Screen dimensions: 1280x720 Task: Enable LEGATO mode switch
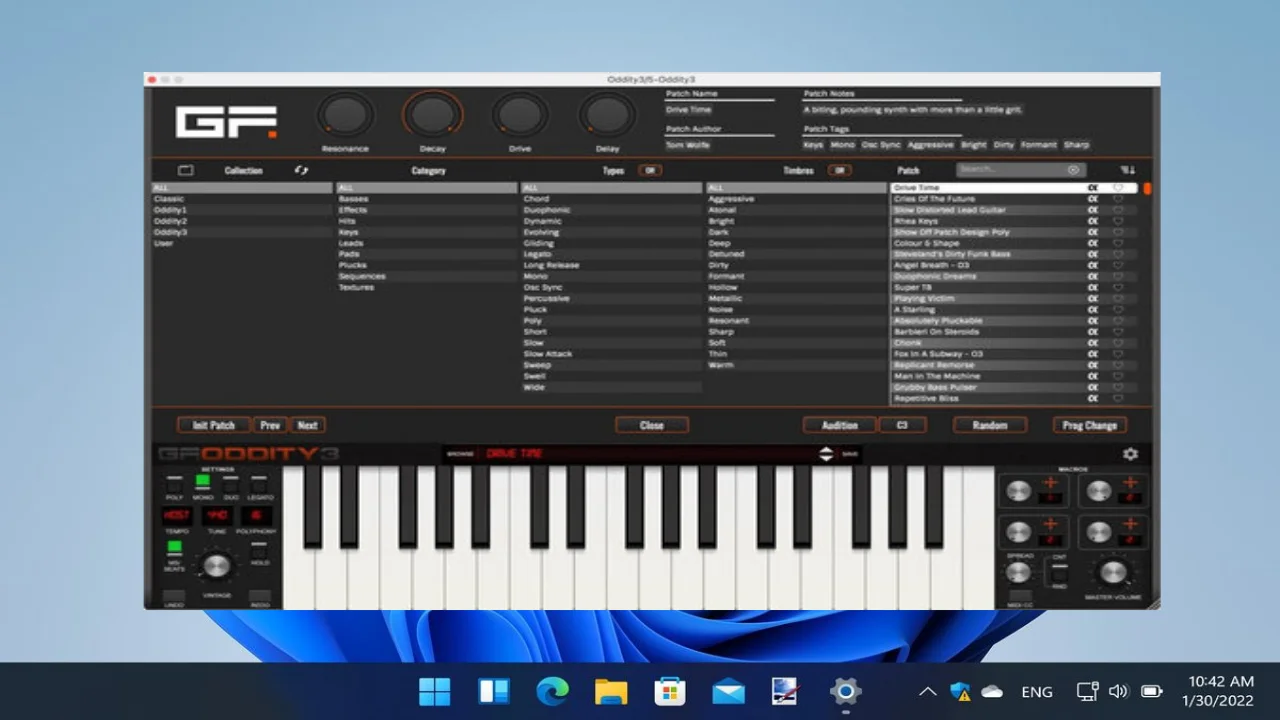259,483
